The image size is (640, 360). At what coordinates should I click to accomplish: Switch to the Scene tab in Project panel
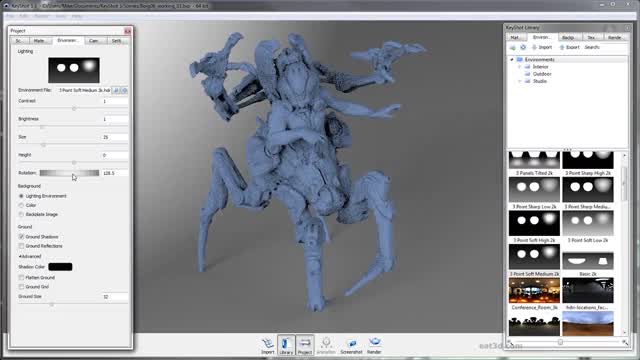[x=19, y=41]
